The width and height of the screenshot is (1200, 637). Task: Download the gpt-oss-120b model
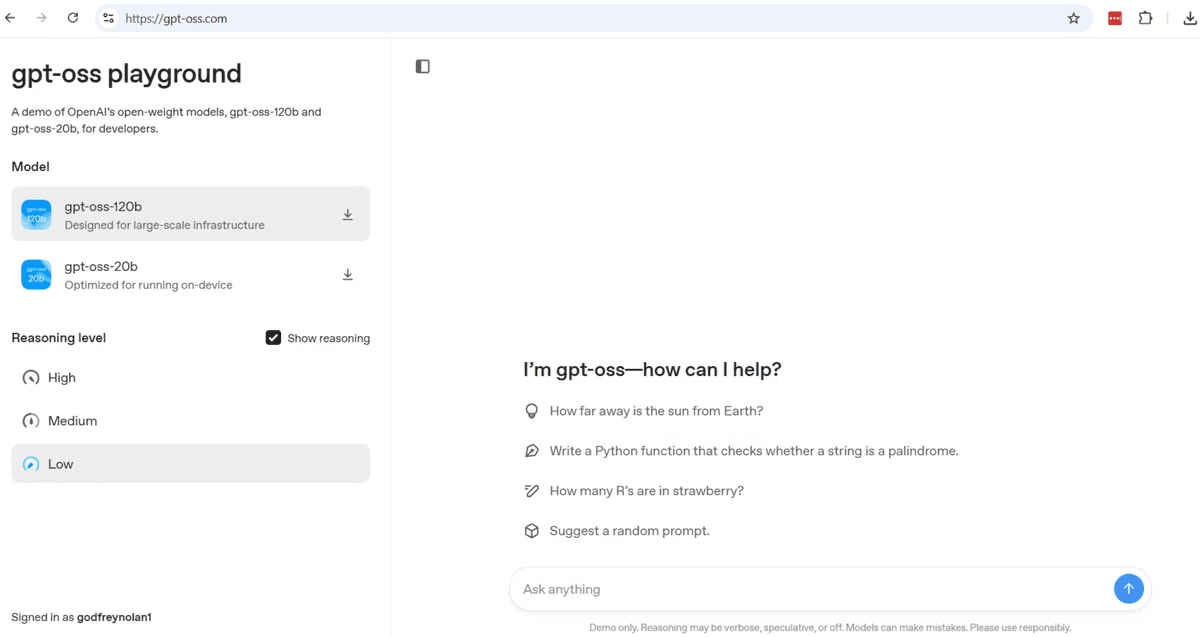coord(347,214)
